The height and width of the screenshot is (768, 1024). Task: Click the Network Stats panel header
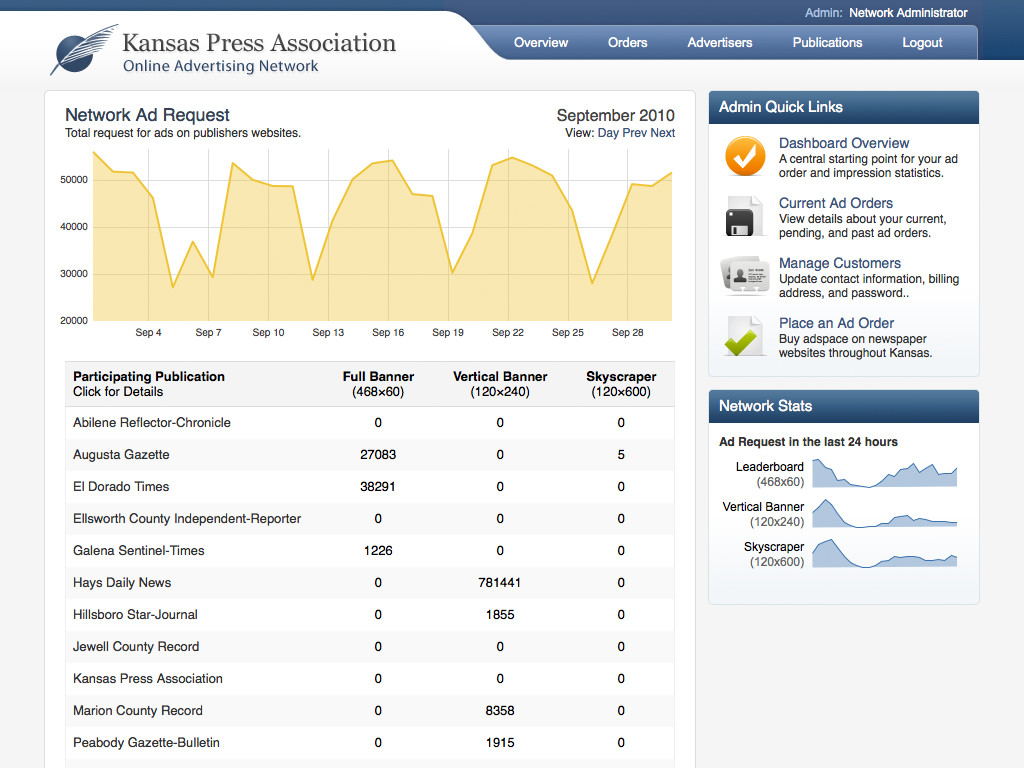[844, 406]
